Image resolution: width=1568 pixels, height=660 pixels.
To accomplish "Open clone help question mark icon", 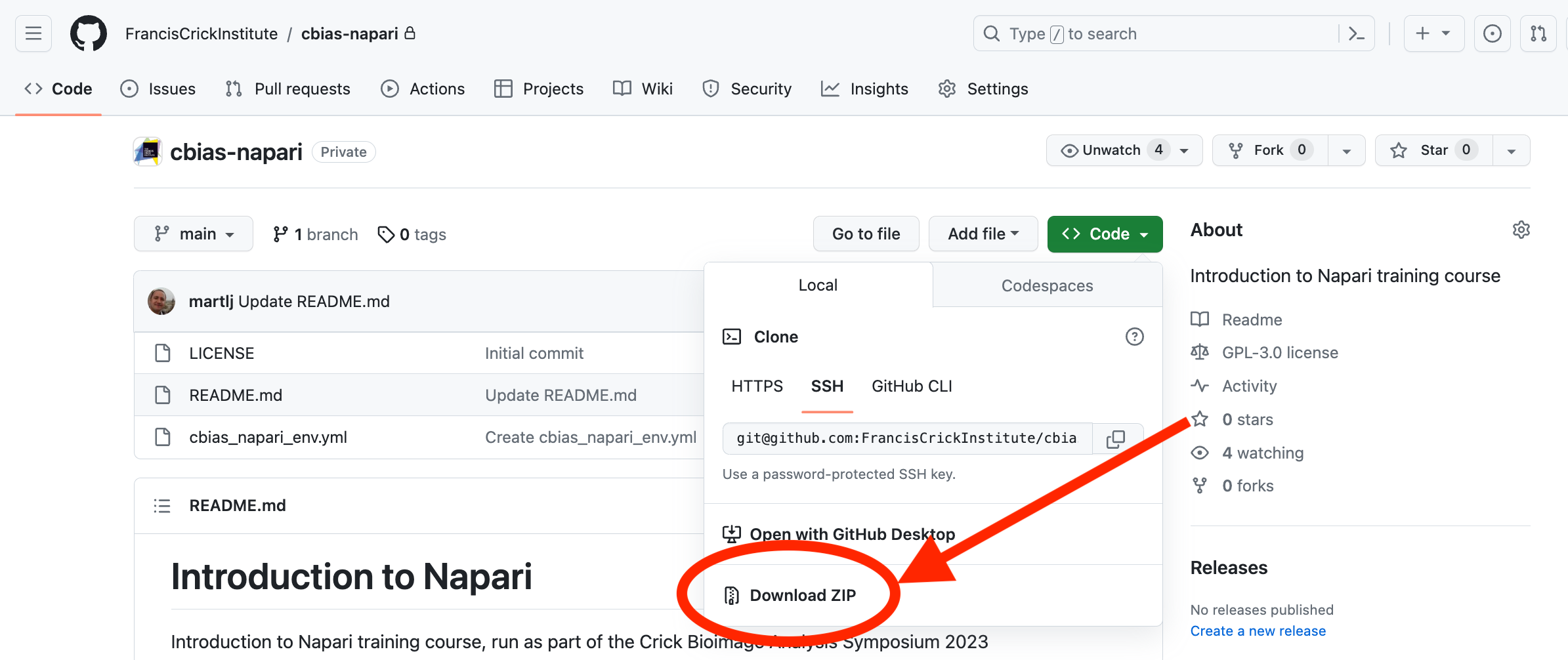I will coord(1134,337).
